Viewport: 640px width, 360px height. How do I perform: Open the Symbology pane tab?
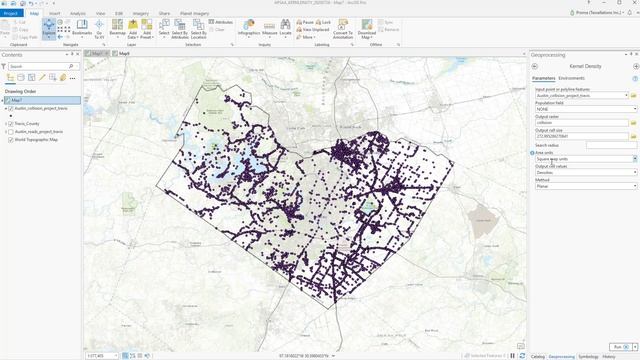coord(588,357)
